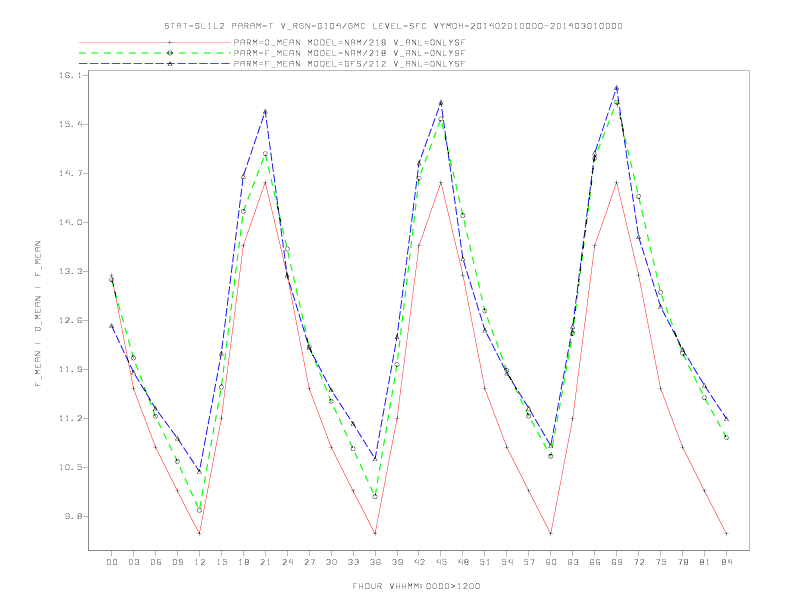Click legend entry PARM=F_MEAN MODEL=GFS/212
Viewport: 792px width, 612px height.
349,64
